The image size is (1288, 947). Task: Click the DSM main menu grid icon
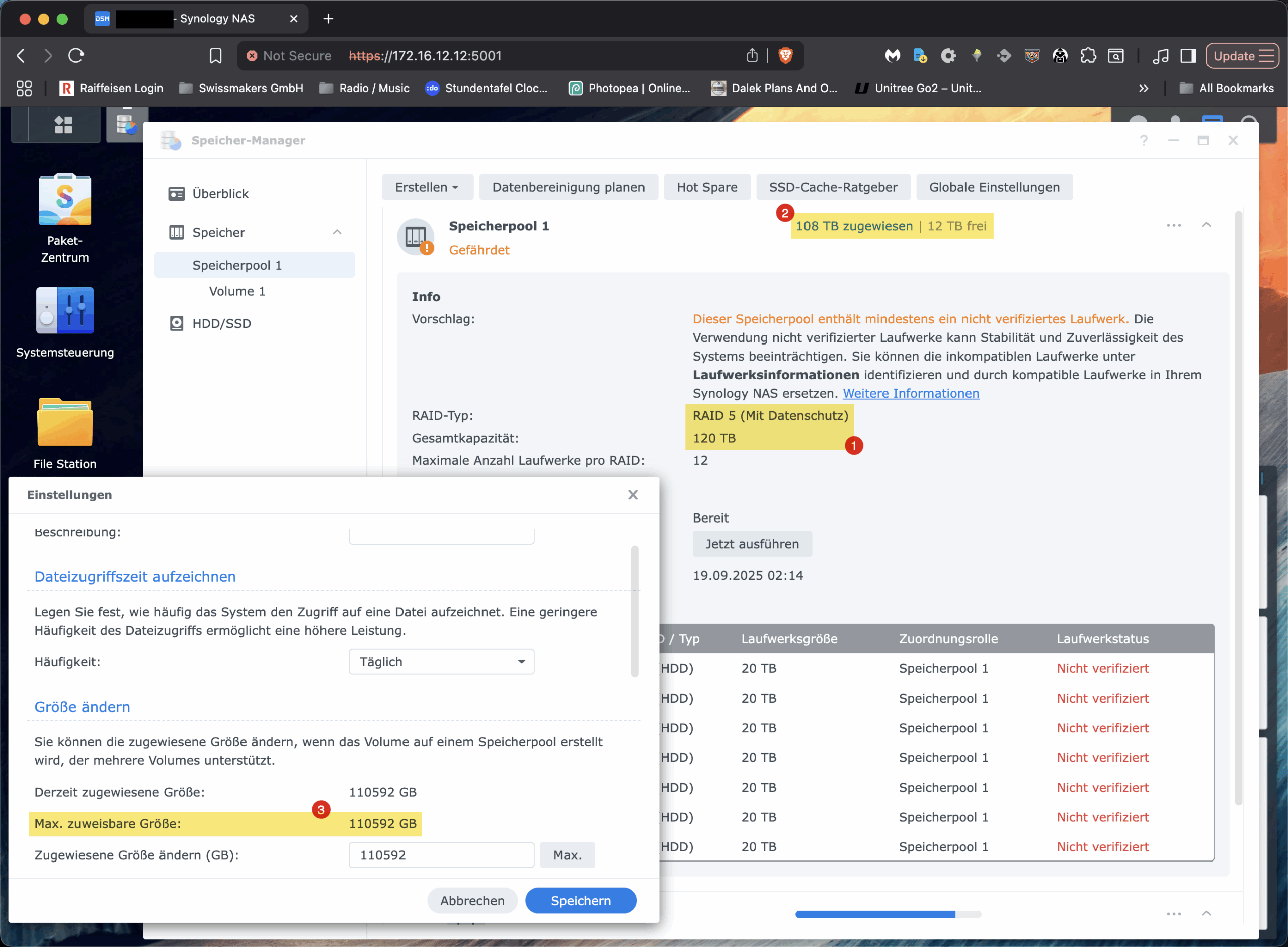click(x=63, y=124)
